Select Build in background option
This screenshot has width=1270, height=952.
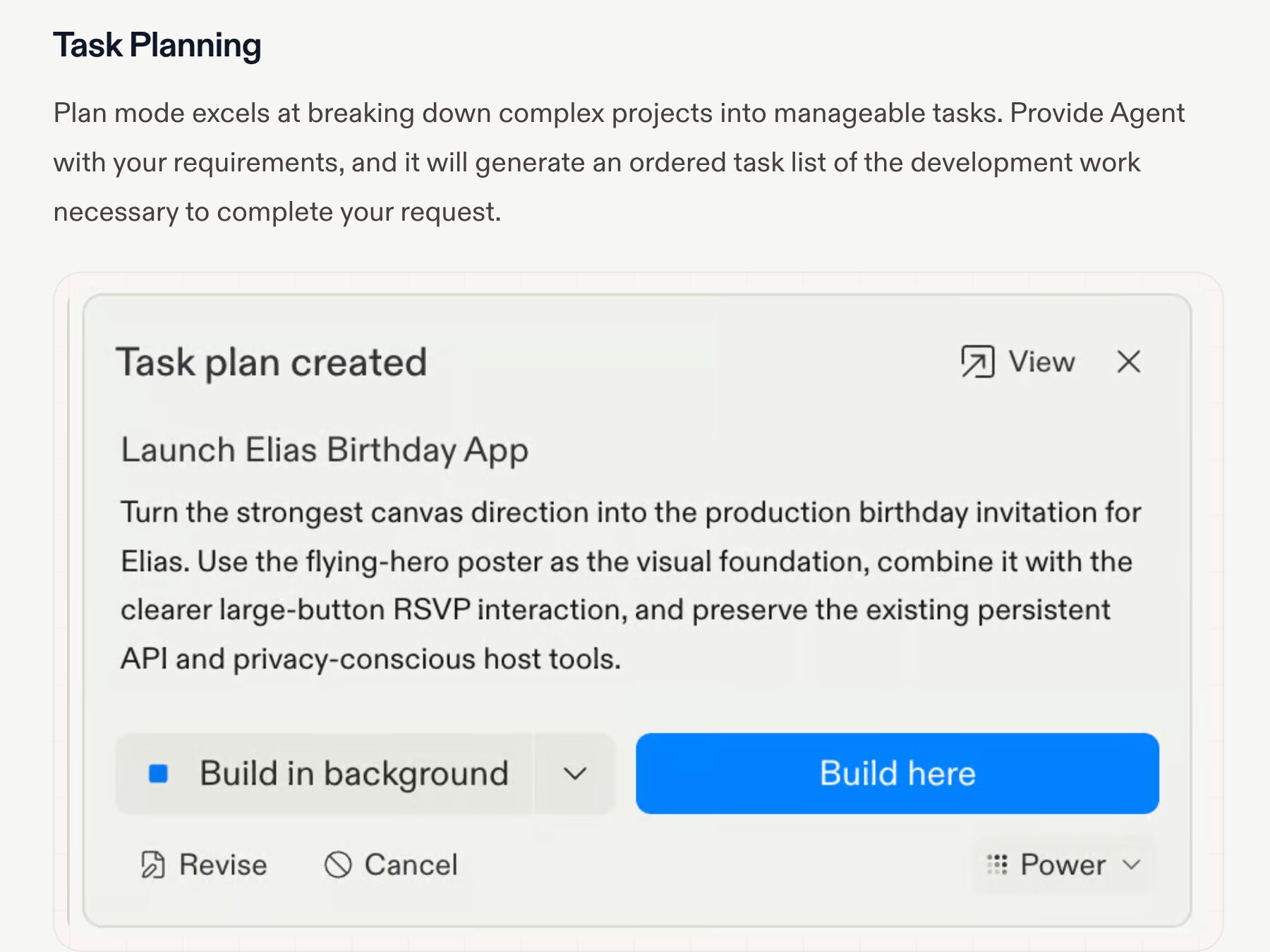click(x=326, y=774)
